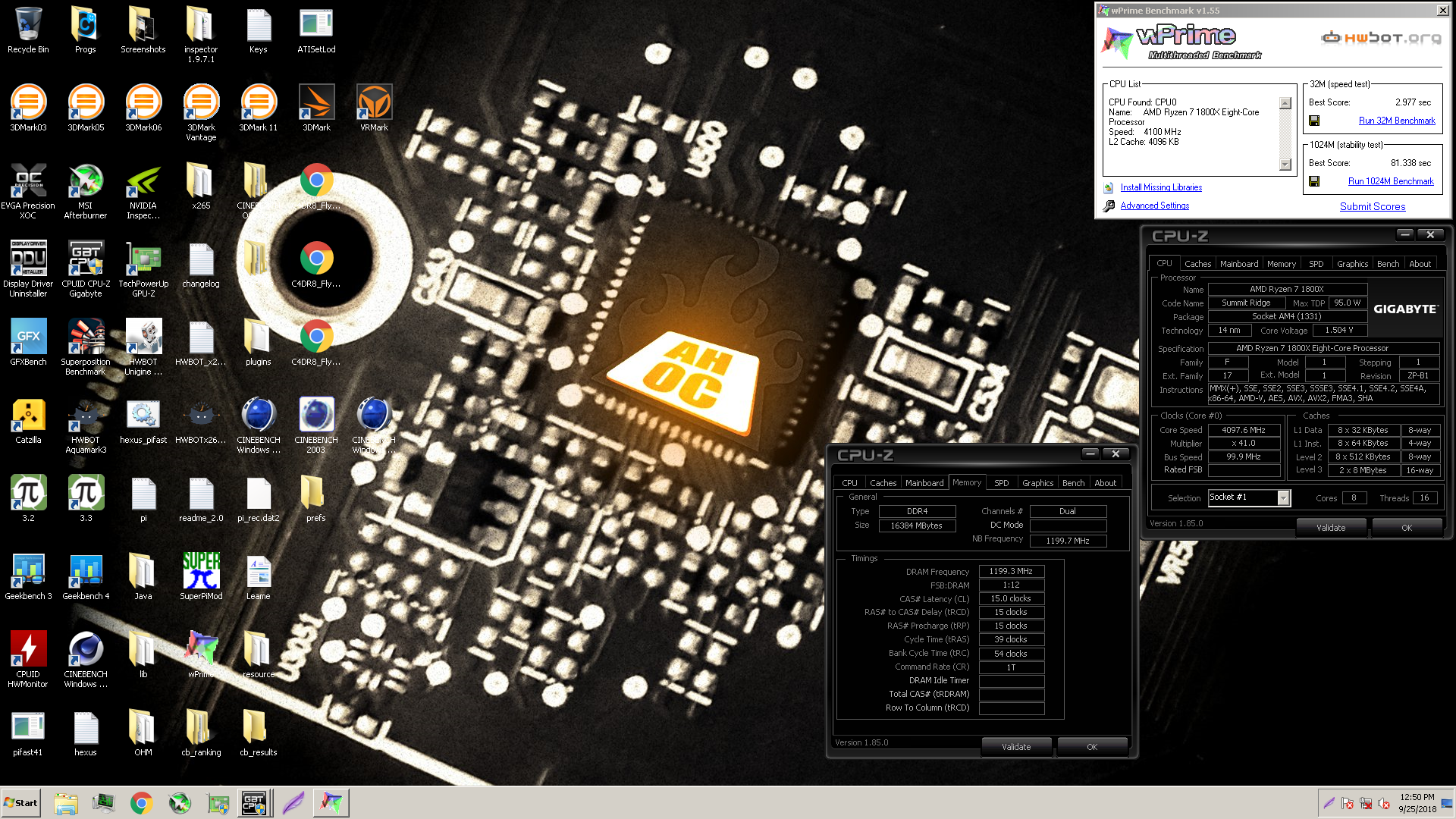Switch to wPrime taskbar button
This screenshot has height=819, width=1456.
(x=331, y=803)
